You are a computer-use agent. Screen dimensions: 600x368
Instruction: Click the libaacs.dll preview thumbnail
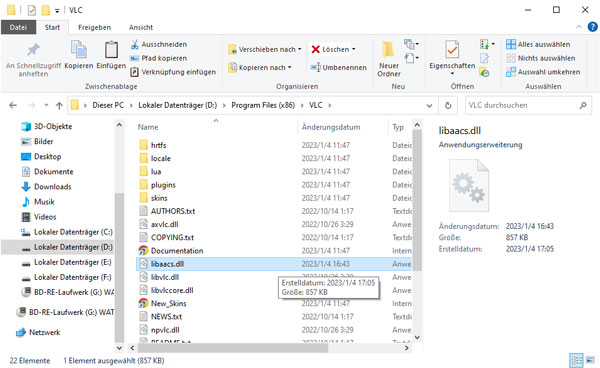(x=469, y=186)
